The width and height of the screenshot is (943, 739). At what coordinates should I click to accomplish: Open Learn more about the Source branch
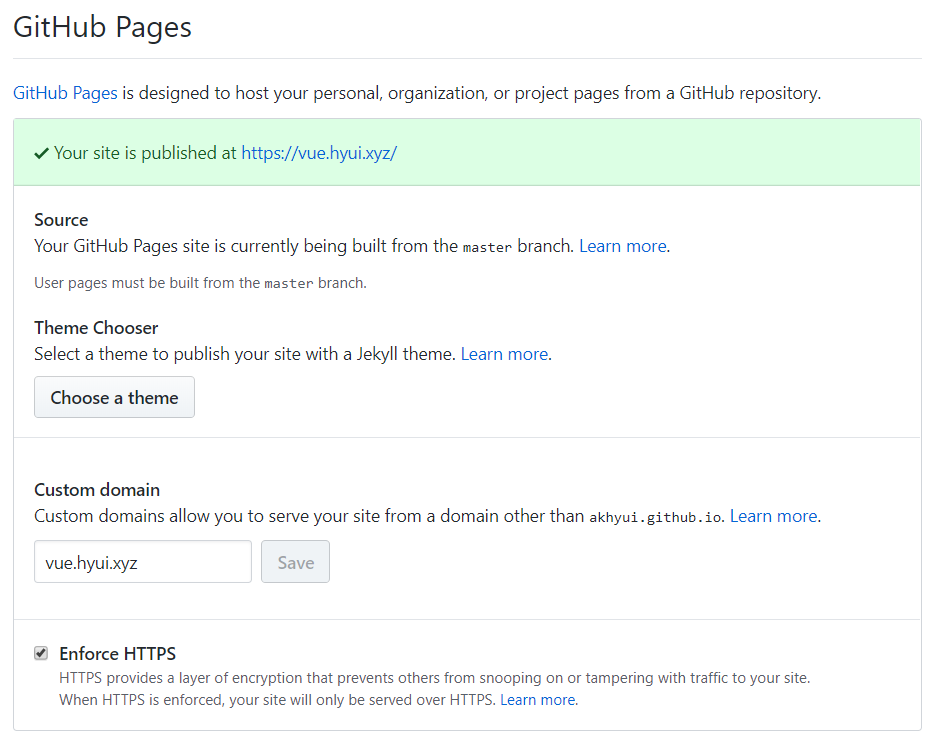click(622, 245)
